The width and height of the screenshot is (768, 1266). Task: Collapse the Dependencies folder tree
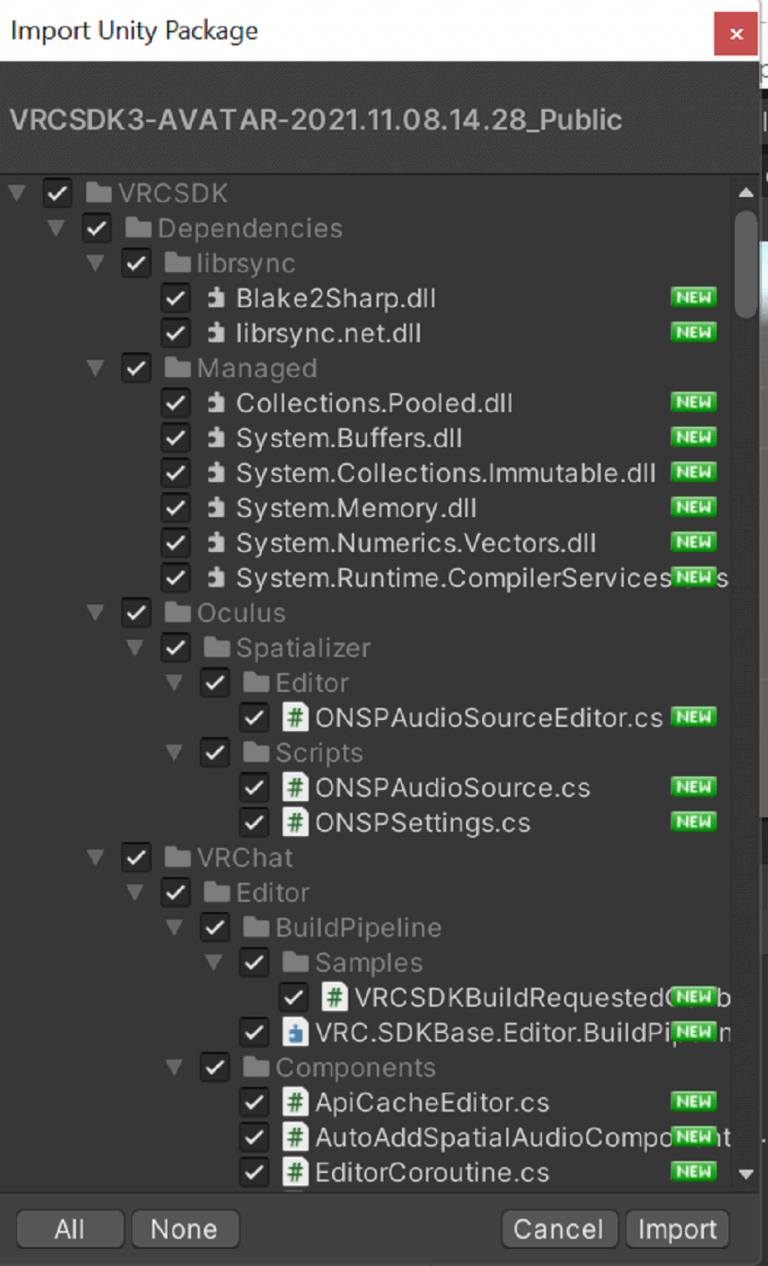click(57, 229)
